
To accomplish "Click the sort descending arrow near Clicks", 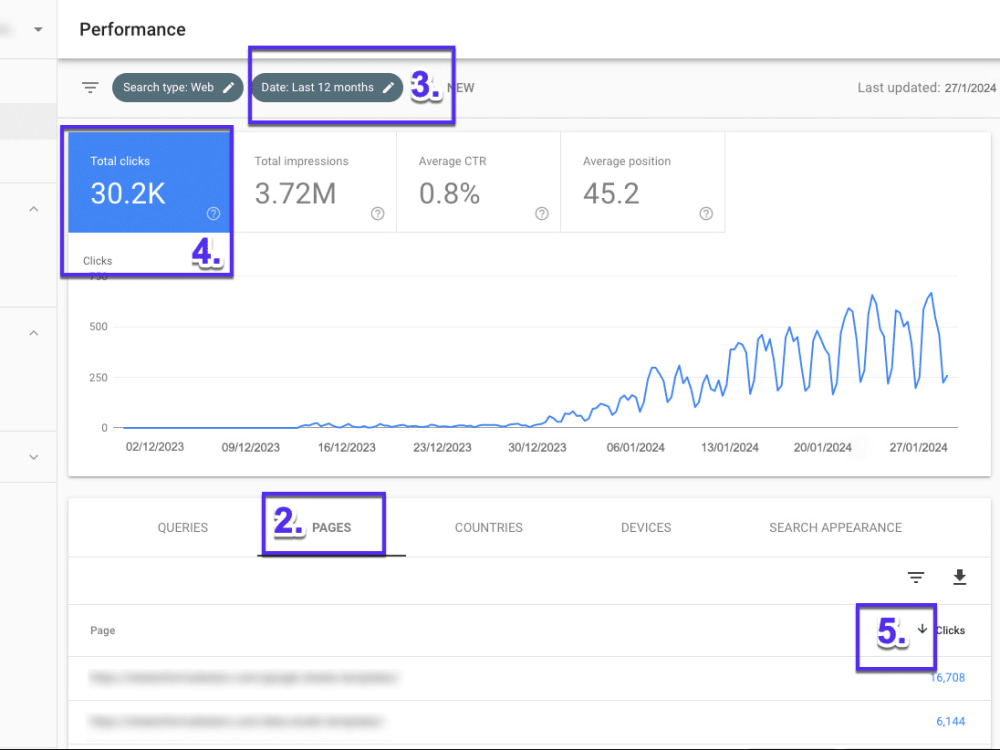I will point(922,629).
